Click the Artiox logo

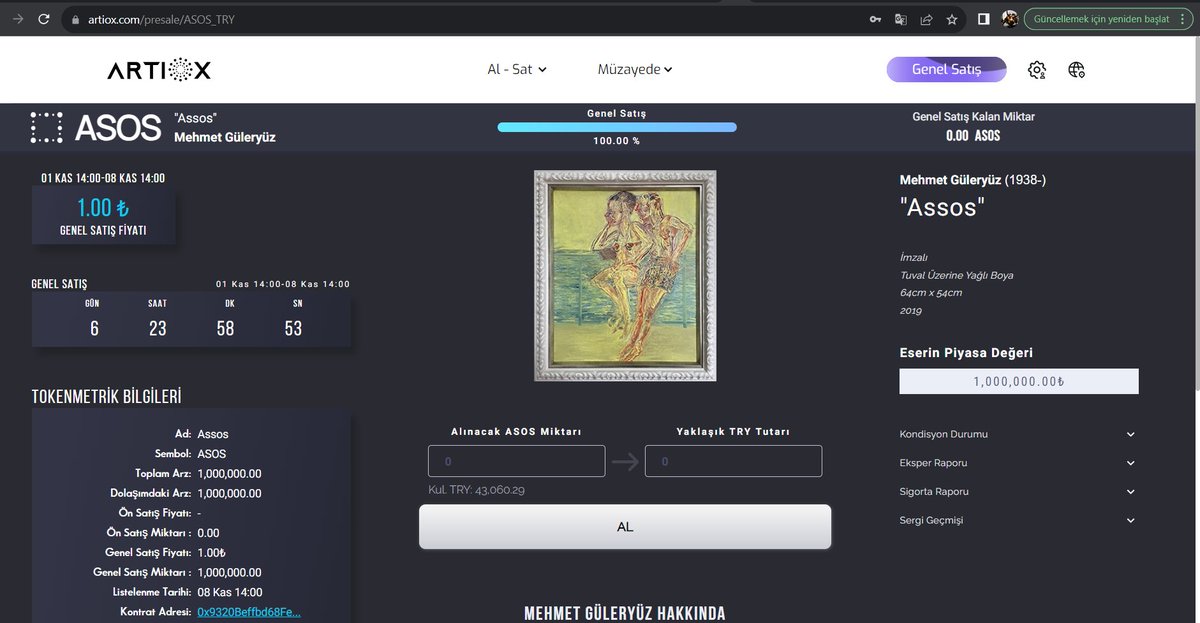pos(159,70)
